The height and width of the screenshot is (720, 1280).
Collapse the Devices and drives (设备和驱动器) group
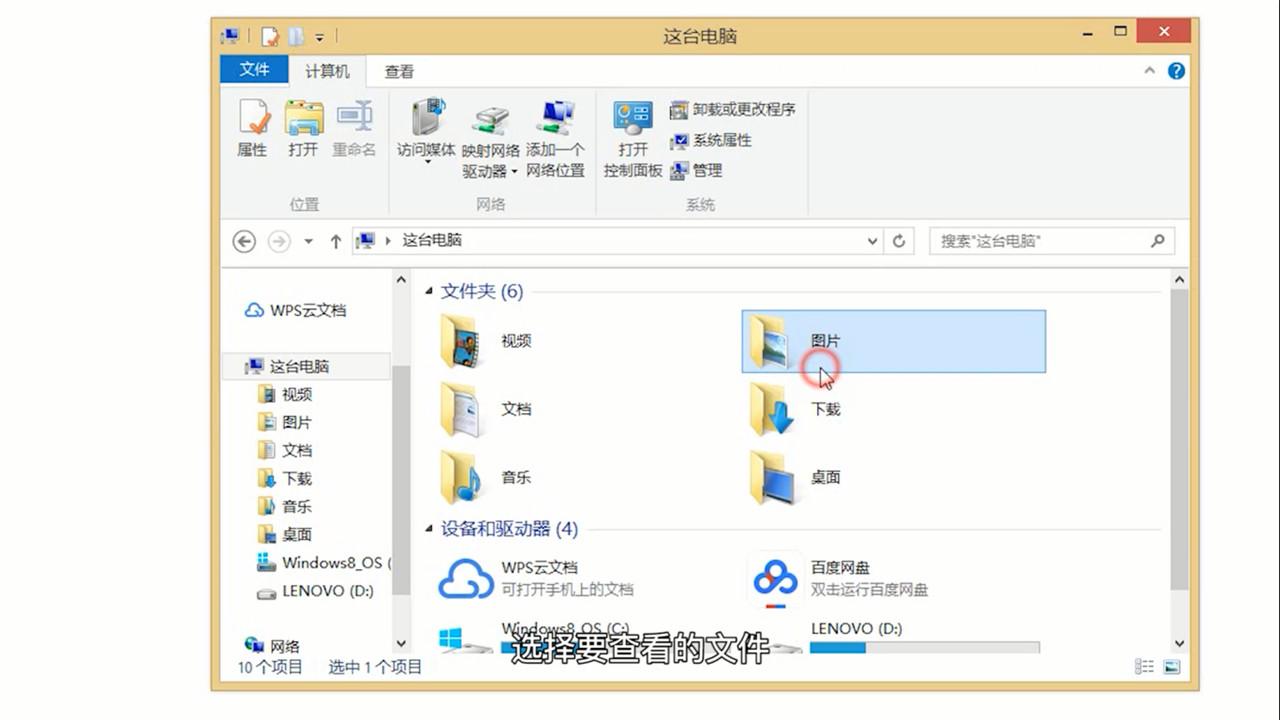pyautogui.click(x=429, y=529)
